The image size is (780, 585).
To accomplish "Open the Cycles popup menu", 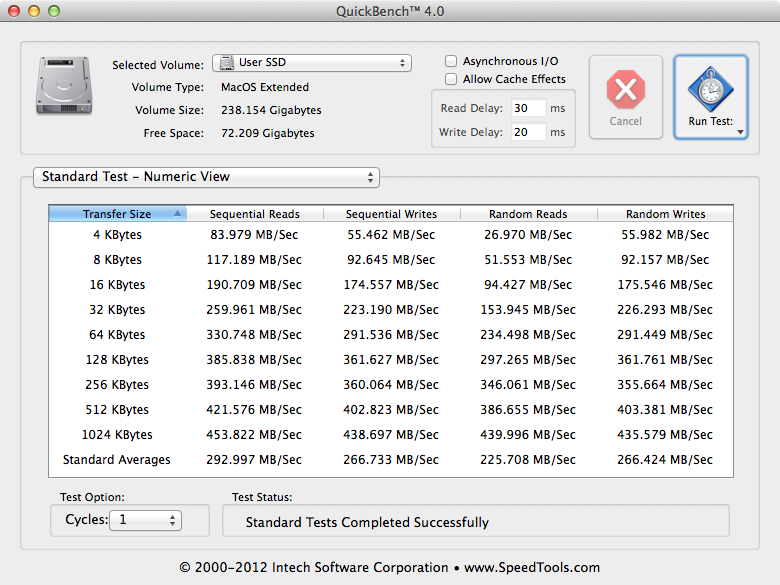I will coord(145,520).
